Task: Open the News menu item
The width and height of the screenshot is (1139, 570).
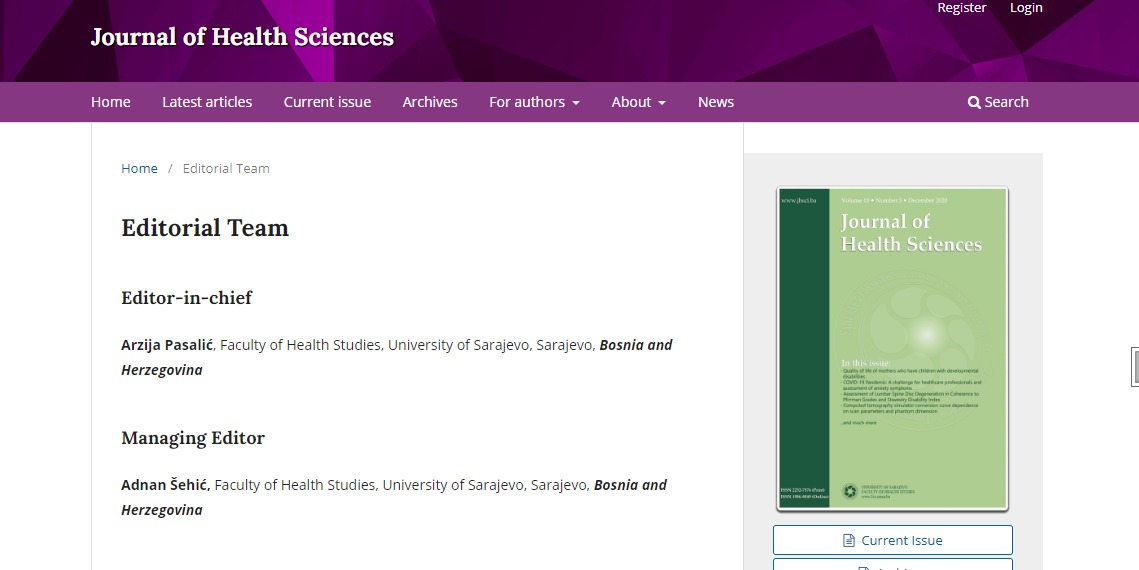Action: [x=716, y=102]
